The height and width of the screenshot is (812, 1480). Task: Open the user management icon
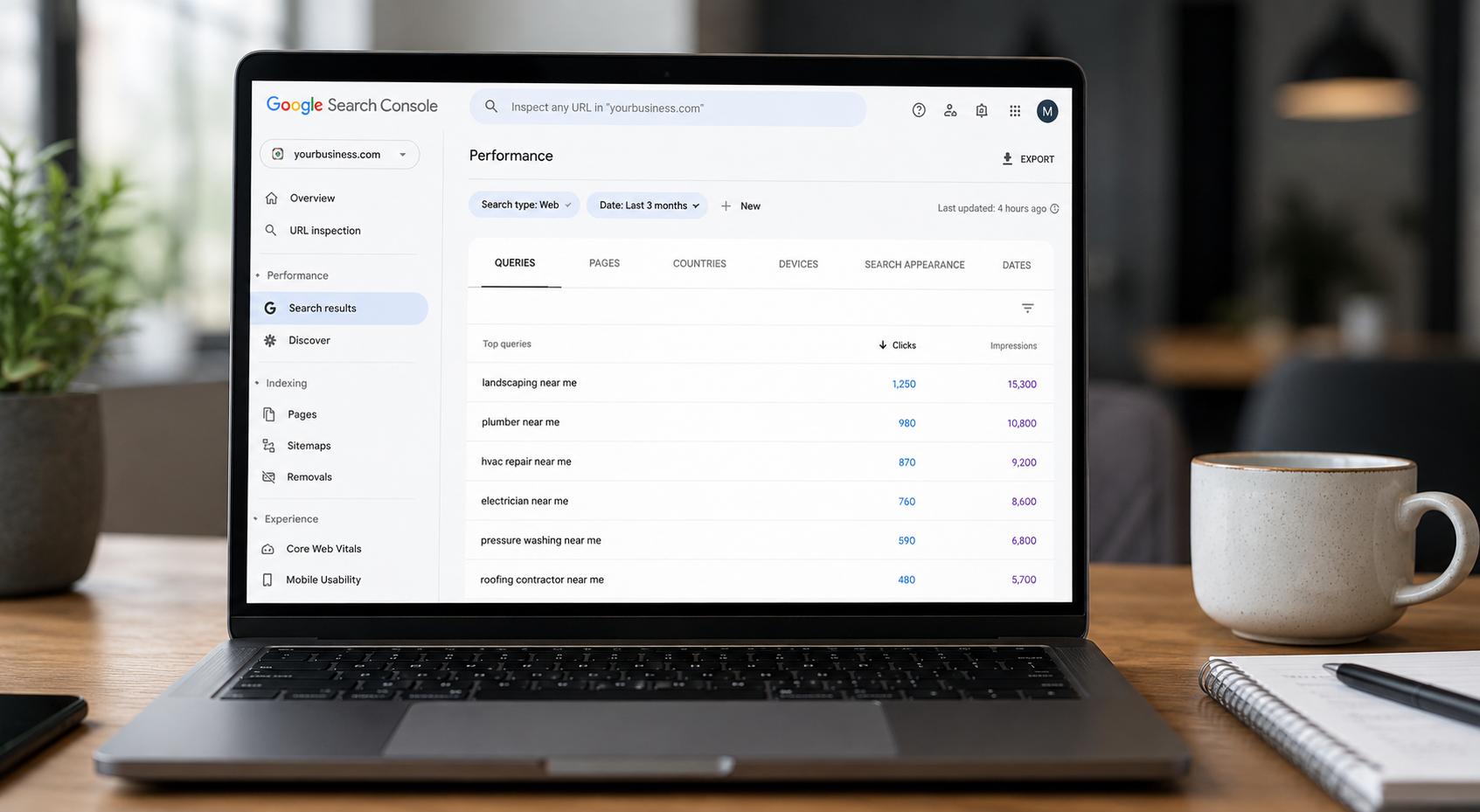950,110
